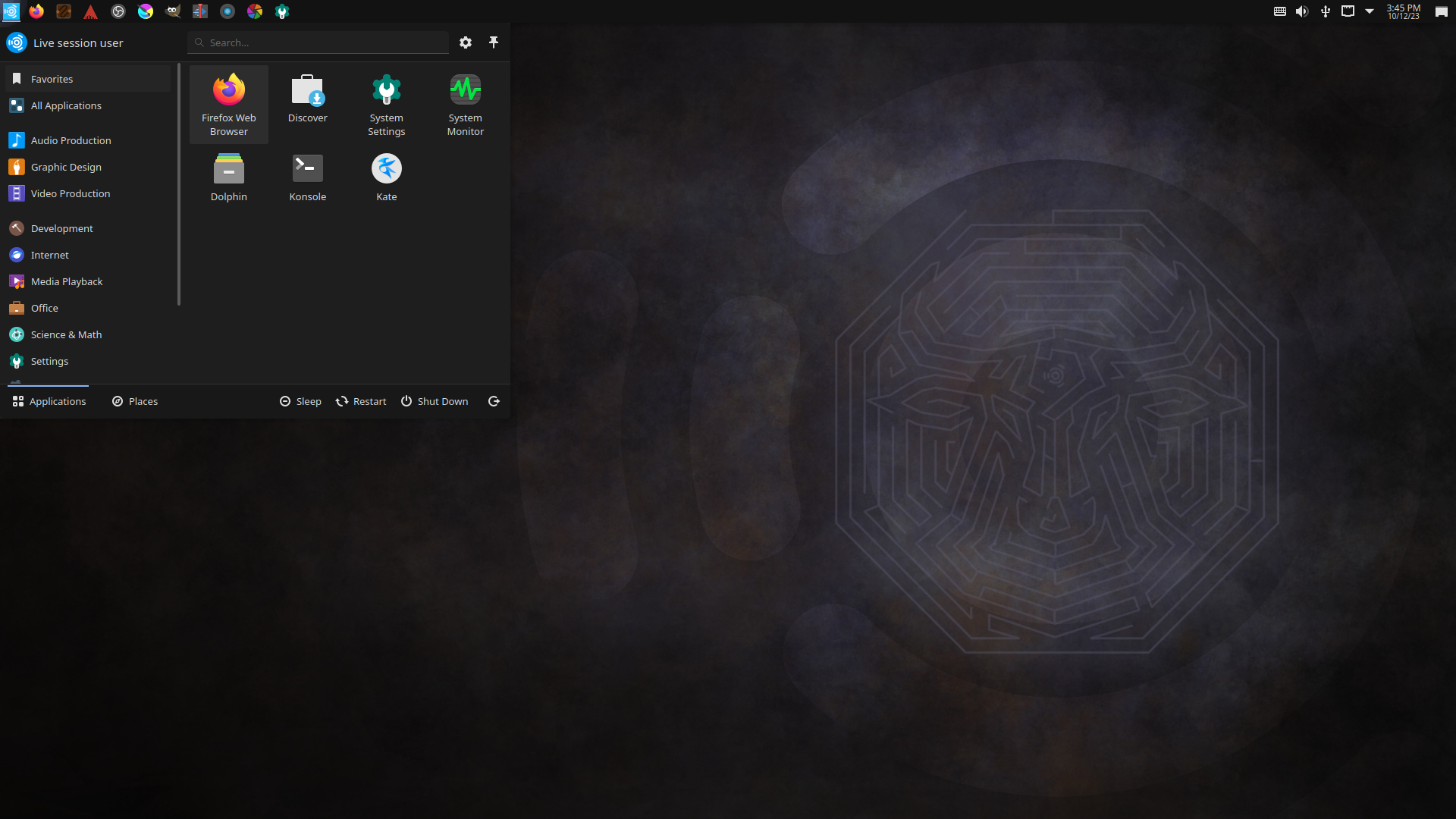Open the USB devices tray icon

pos(1325,11)
